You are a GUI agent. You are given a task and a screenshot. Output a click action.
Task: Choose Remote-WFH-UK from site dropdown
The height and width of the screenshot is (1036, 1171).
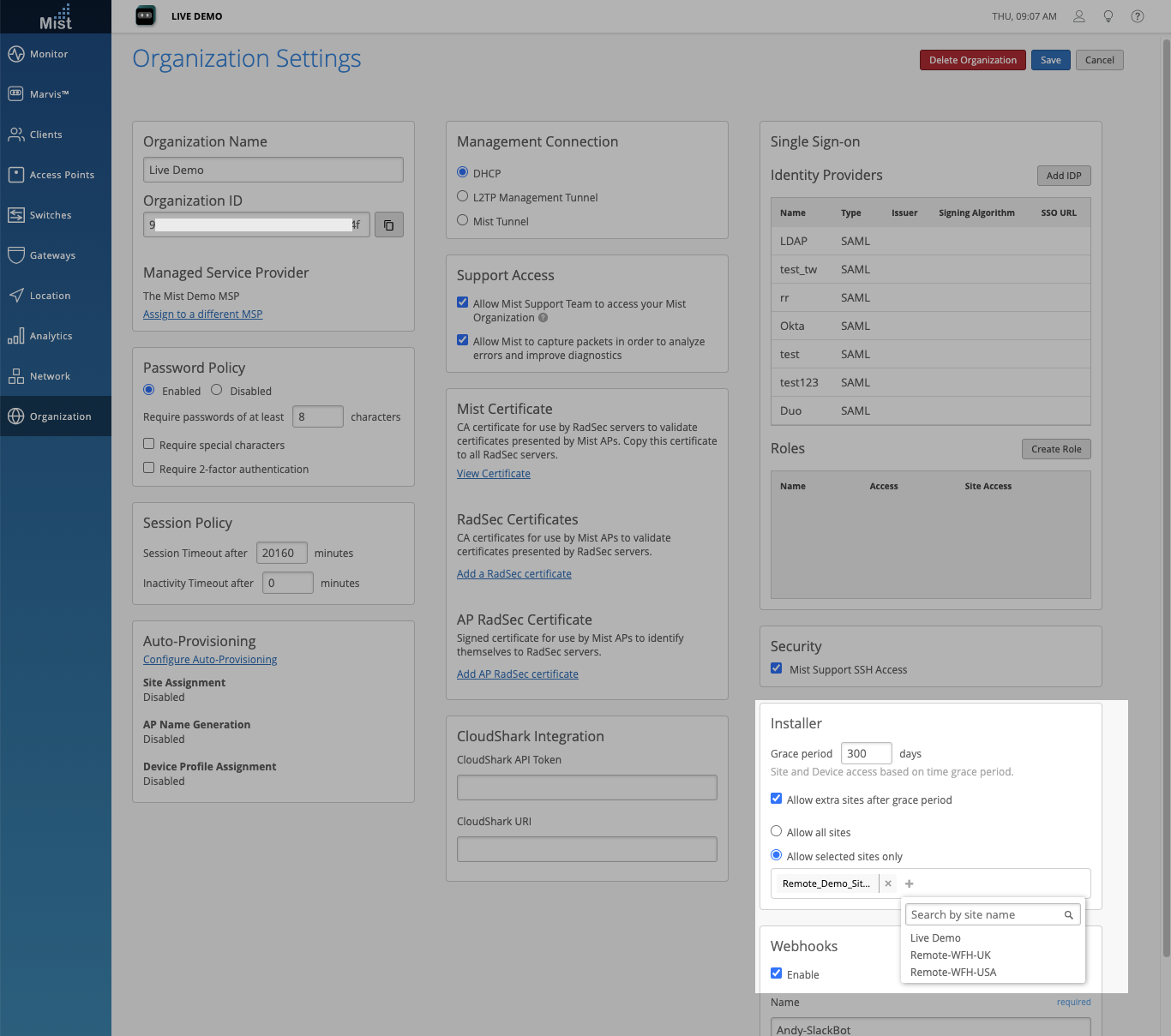[x=950, y=955]
